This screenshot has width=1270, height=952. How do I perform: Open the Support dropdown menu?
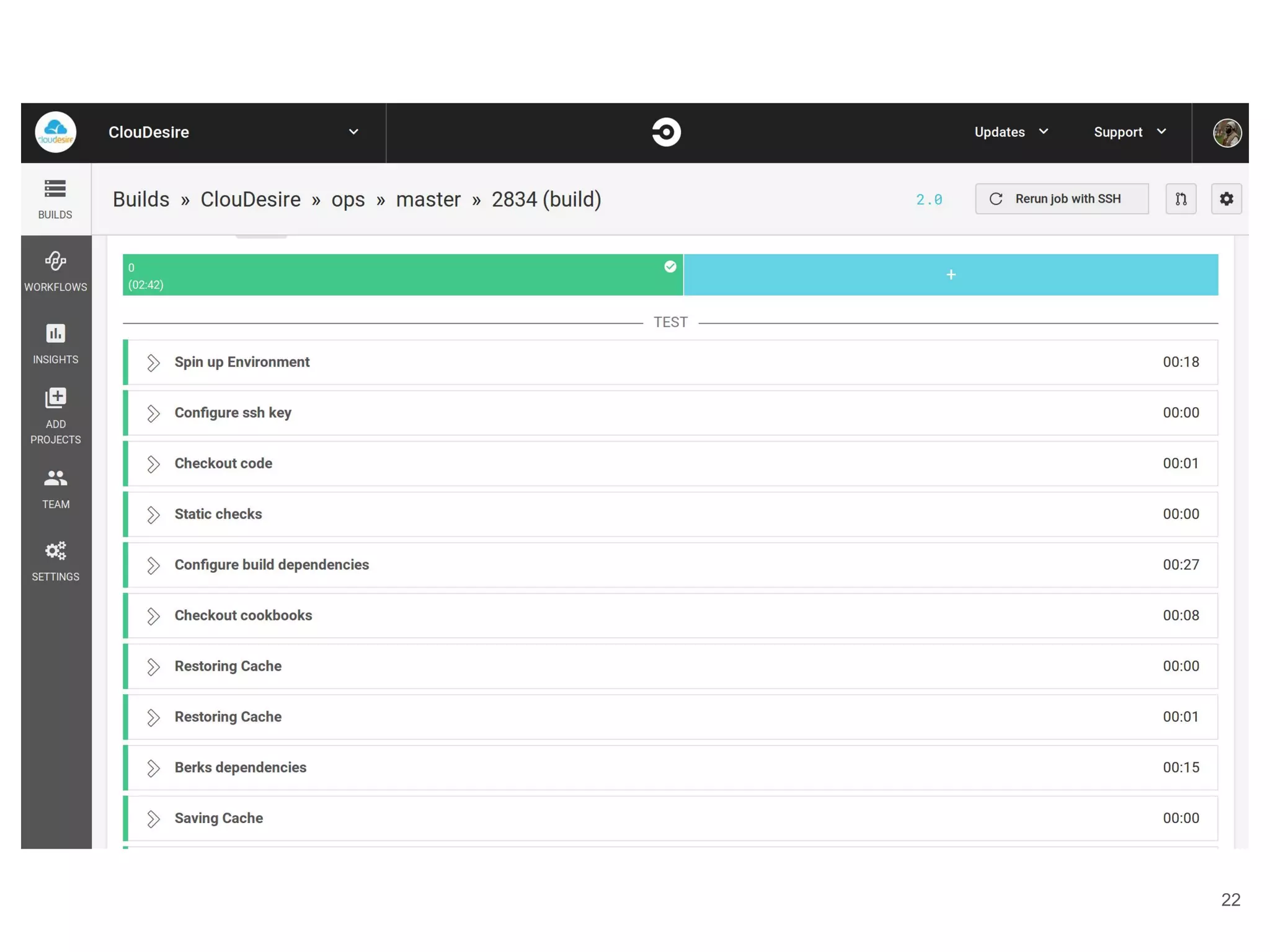1129,132
